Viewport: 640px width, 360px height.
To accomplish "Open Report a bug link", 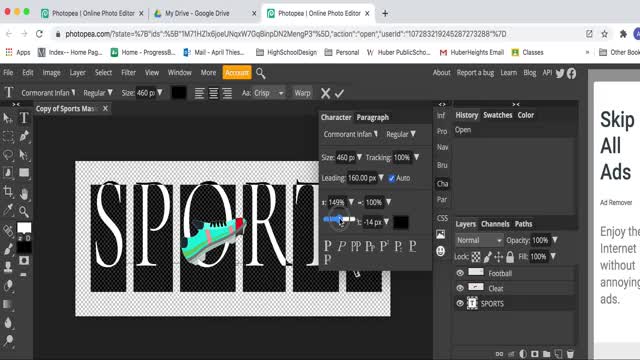I will point(475,73).
